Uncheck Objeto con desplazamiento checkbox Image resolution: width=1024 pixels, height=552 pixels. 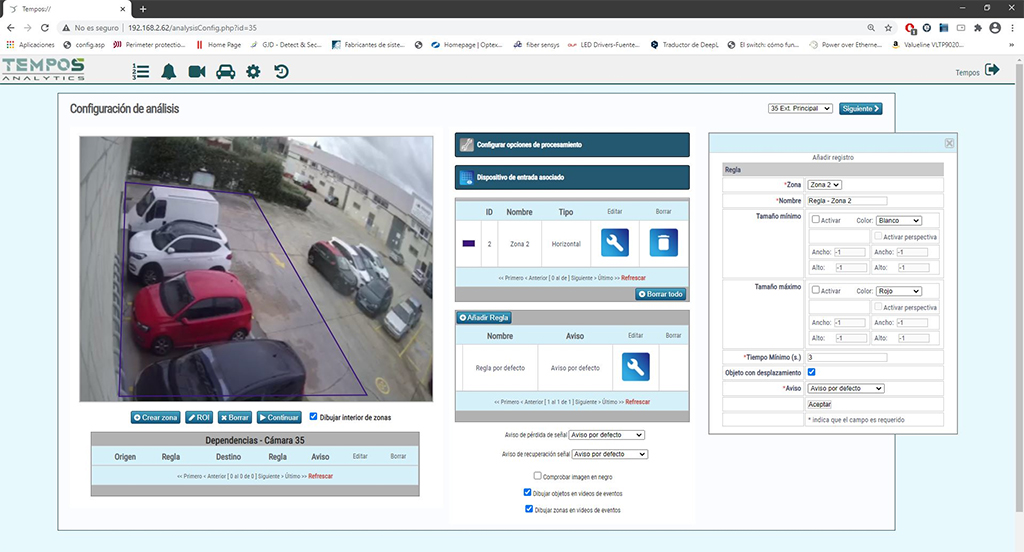[x=812, y=372]
